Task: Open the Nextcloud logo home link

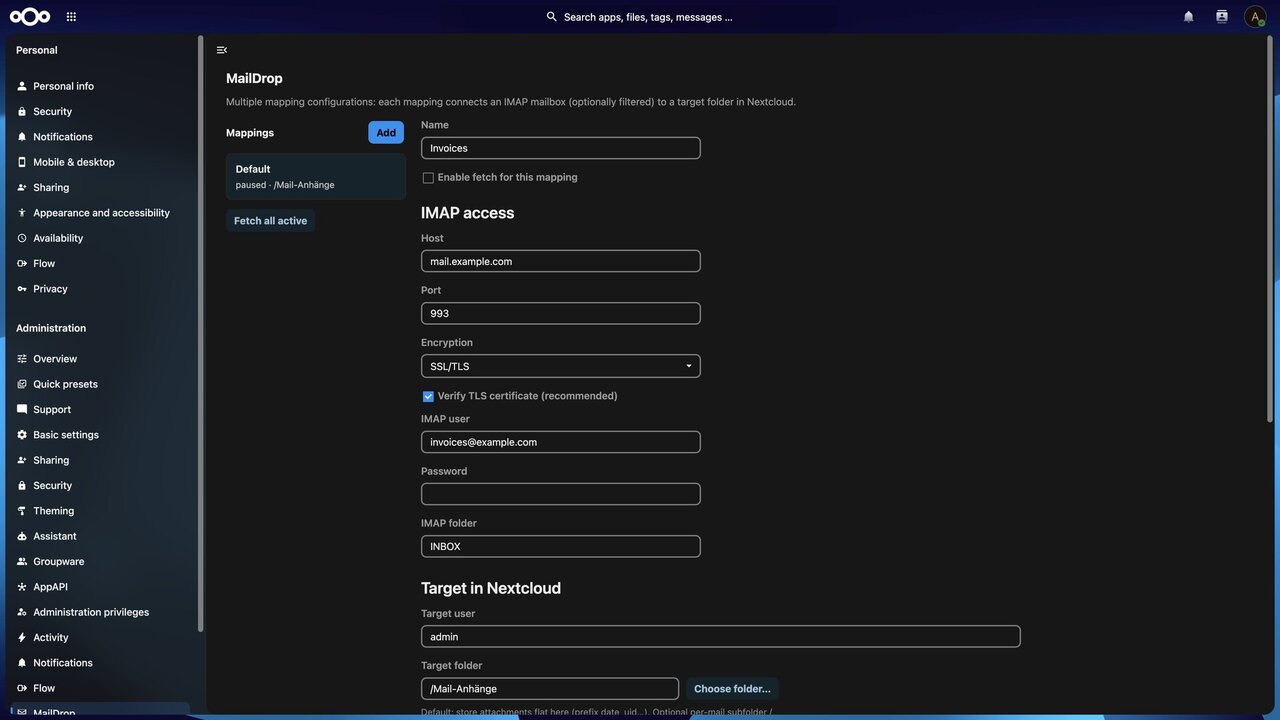Action: [x=30, y=16]
